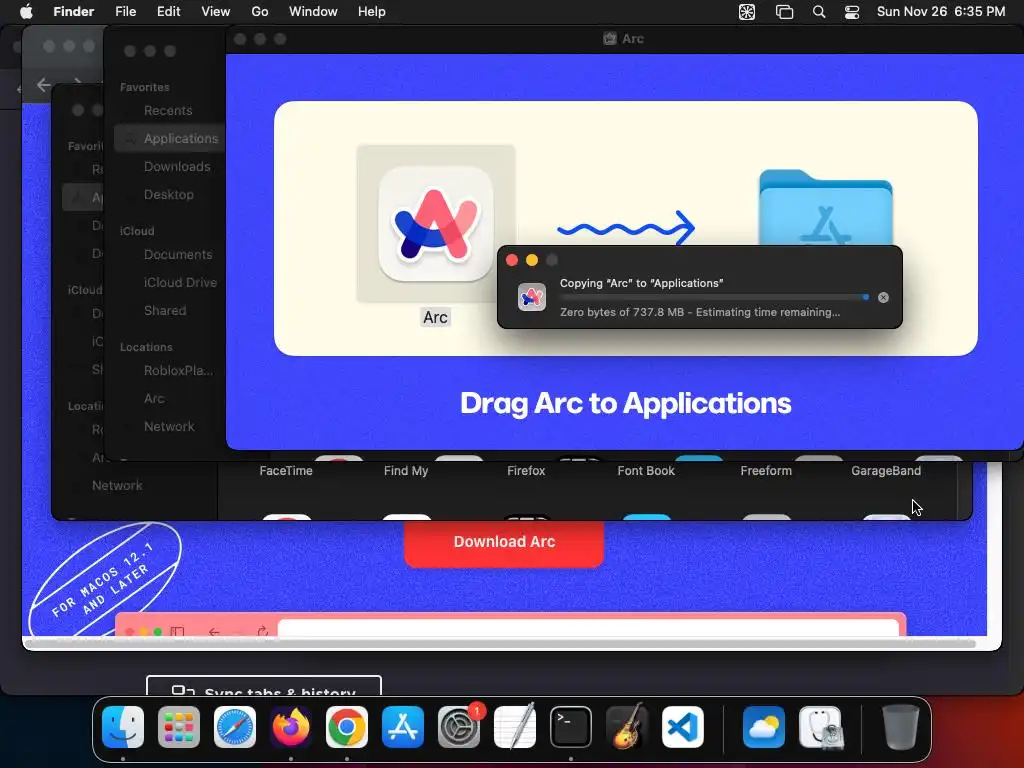Click the Freeform app label
1024x768 pixels.
pyautogui.click(x=766, y=471)
